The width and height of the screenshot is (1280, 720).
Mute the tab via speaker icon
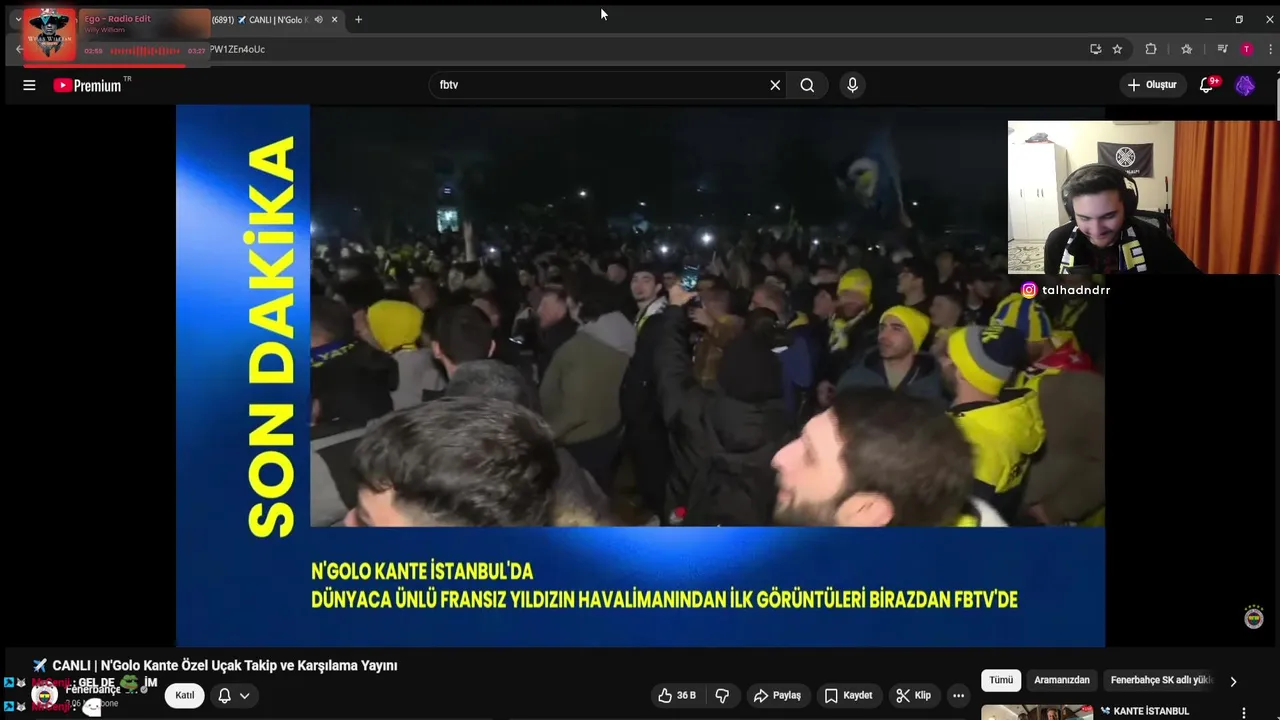[319, 19]
